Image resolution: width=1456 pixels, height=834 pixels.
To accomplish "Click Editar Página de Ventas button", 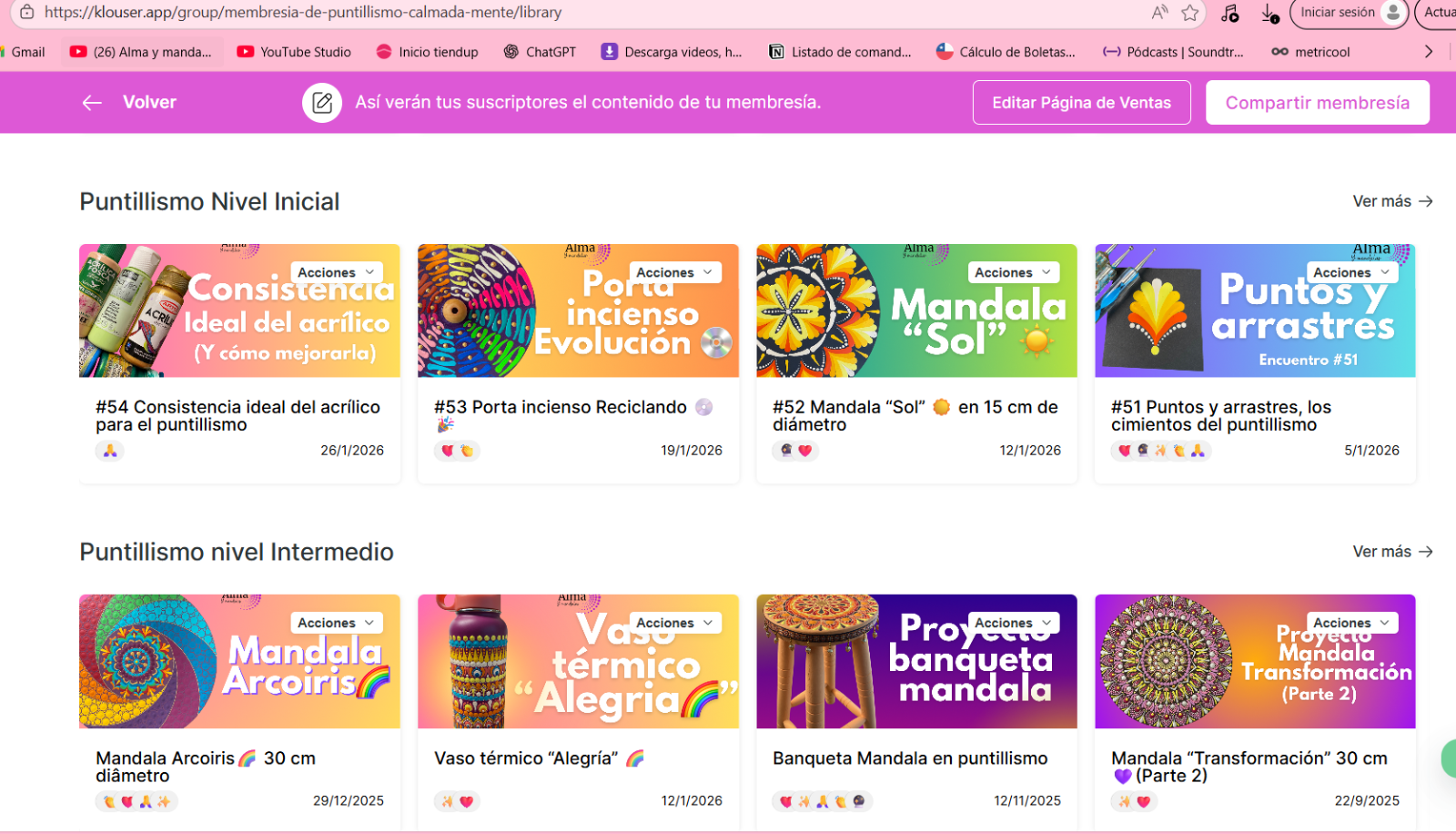I will (x=1081, y=103).
